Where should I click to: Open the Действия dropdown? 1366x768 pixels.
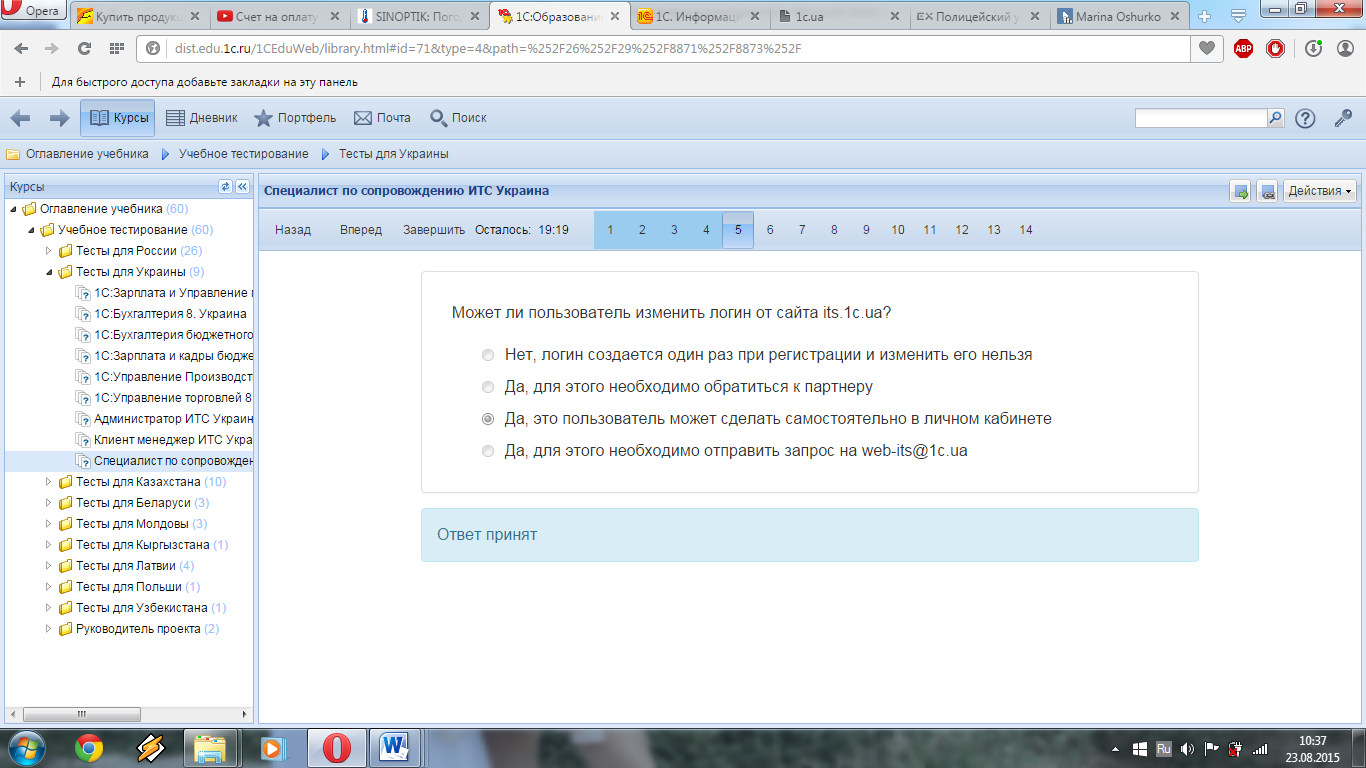pos(1320,191)
